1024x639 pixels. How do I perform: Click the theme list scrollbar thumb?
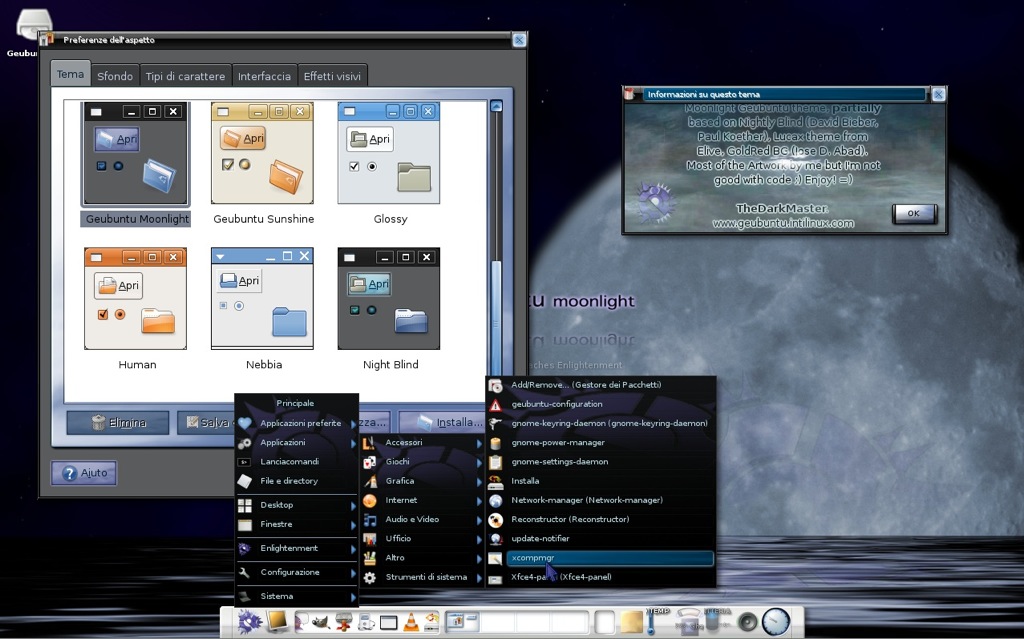(x=496, y=318)
